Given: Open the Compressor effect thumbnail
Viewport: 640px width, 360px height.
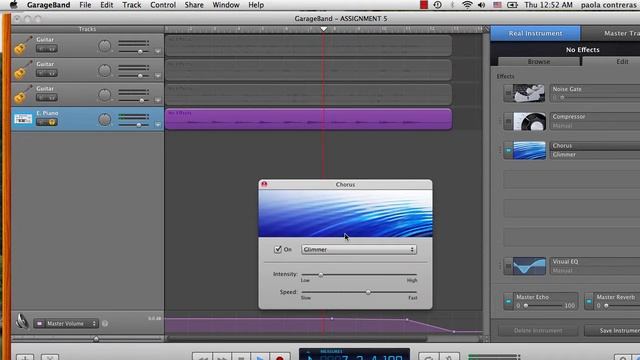Looking at the screenshot, I should pyautogui.click(x=529, y=121).
